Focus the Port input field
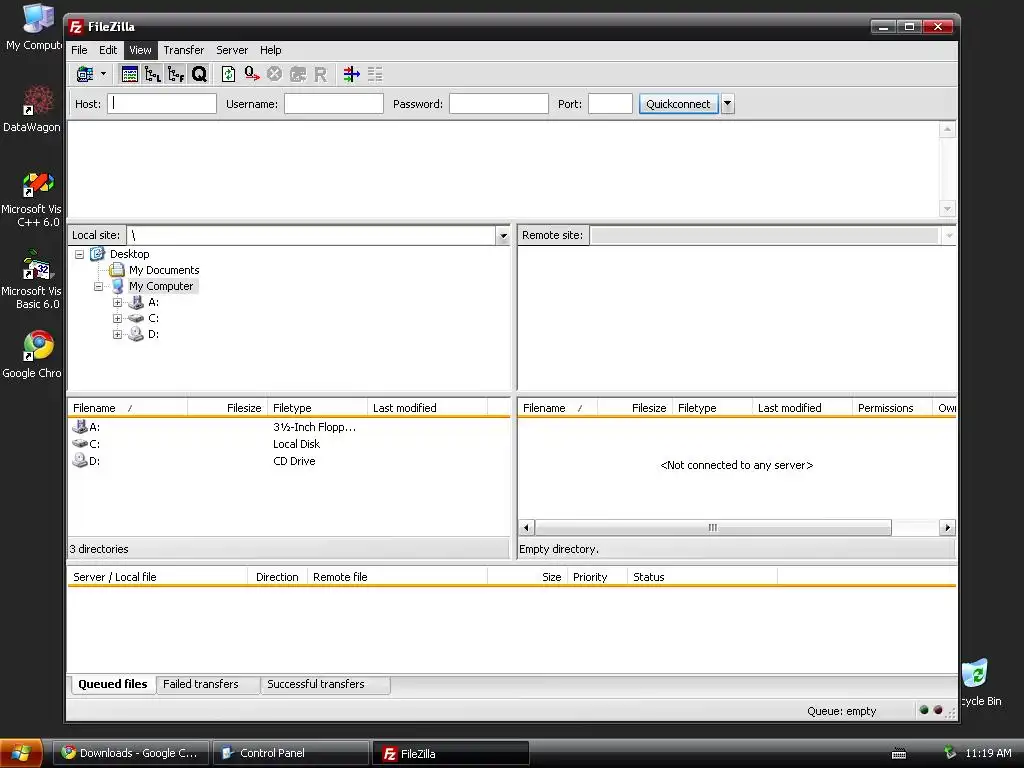This screenshot has width=1024, height=768. tap(610, 104)
